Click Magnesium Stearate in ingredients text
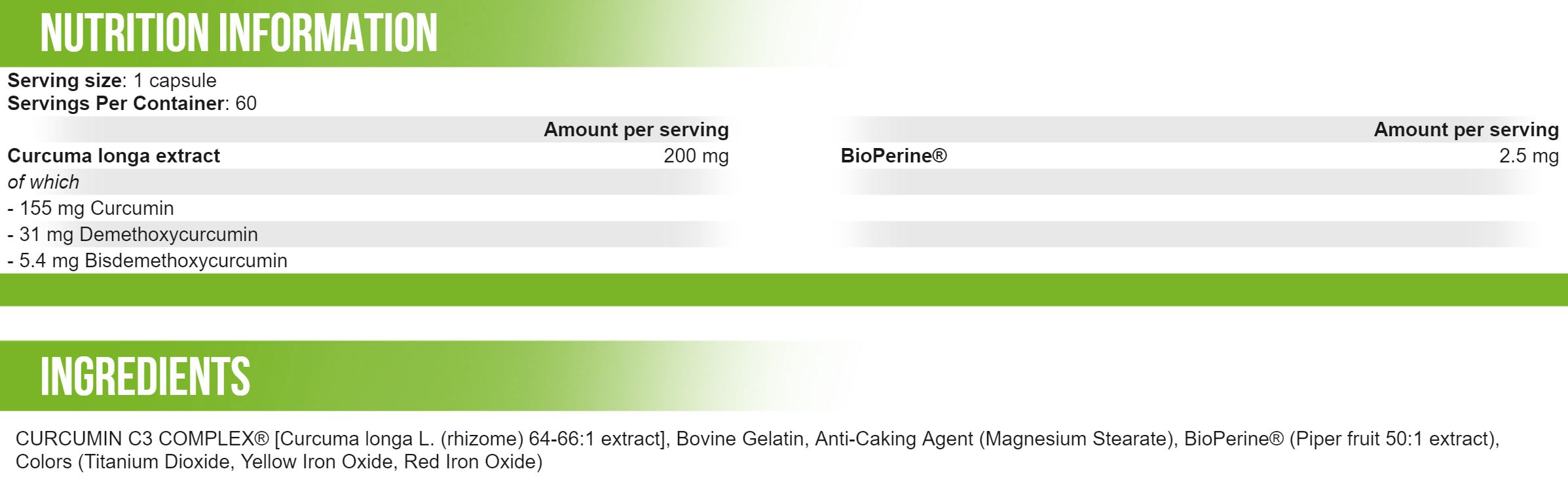 [1073, 438]
